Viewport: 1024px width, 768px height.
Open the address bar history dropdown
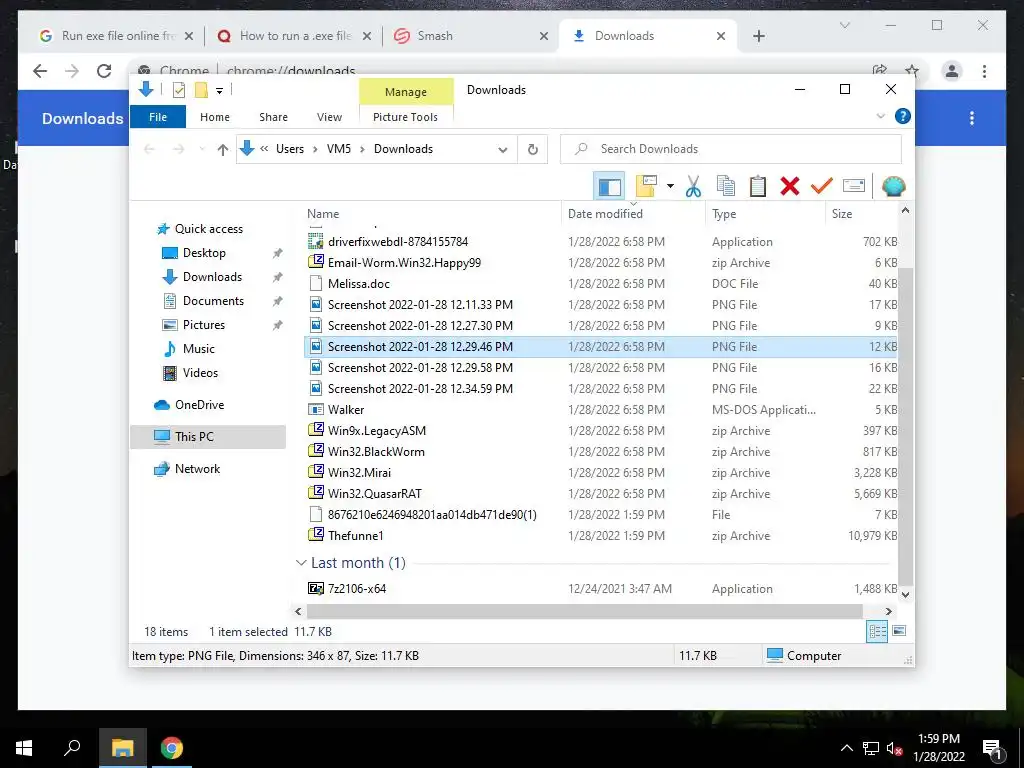tap(503, 150)
